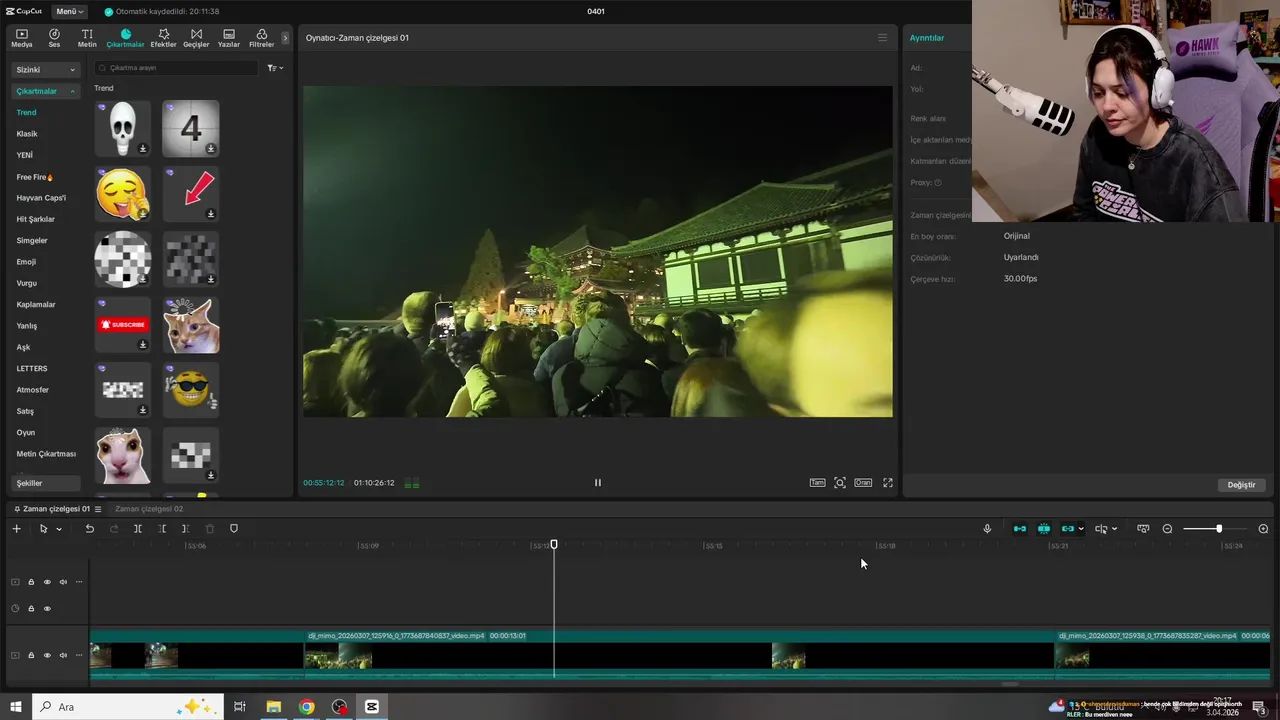Open the Medya (media) panel tab
Viewport: 1280px width, 720px height.
click(22, 38)
